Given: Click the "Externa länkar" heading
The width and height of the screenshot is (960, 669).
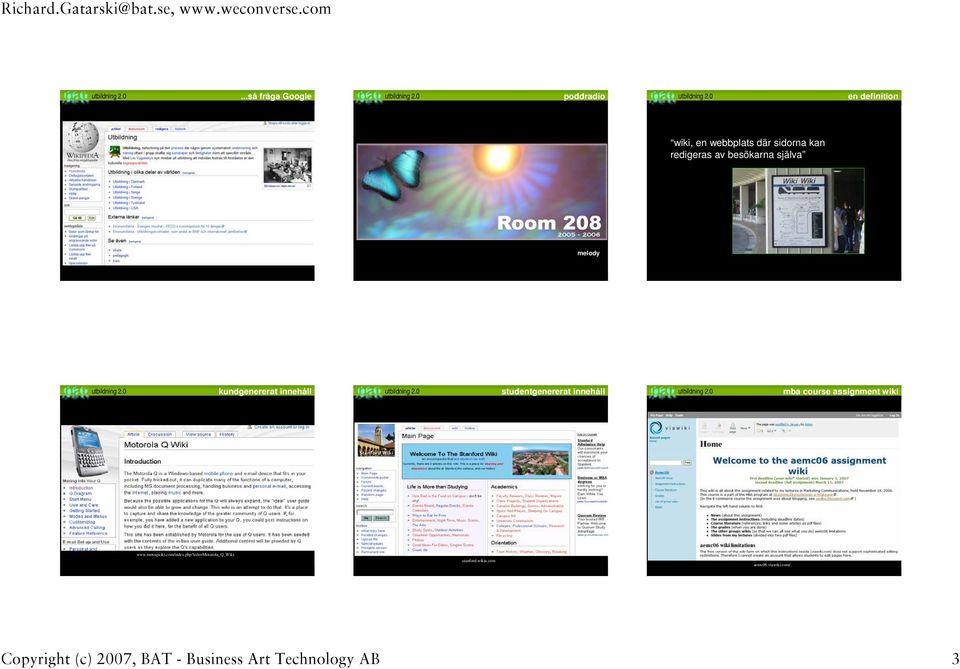Looking at the screenshot, I should tap(124, 217).
